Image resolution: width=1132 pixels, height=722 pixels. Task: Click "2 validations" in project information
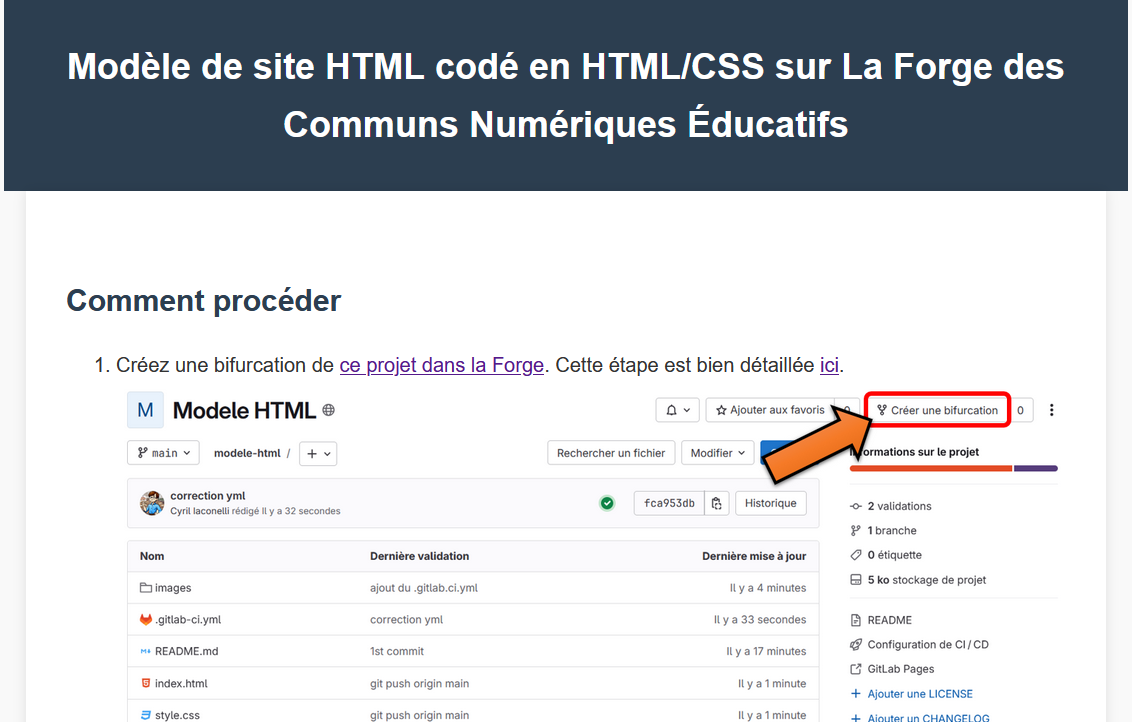pos(900,506)
